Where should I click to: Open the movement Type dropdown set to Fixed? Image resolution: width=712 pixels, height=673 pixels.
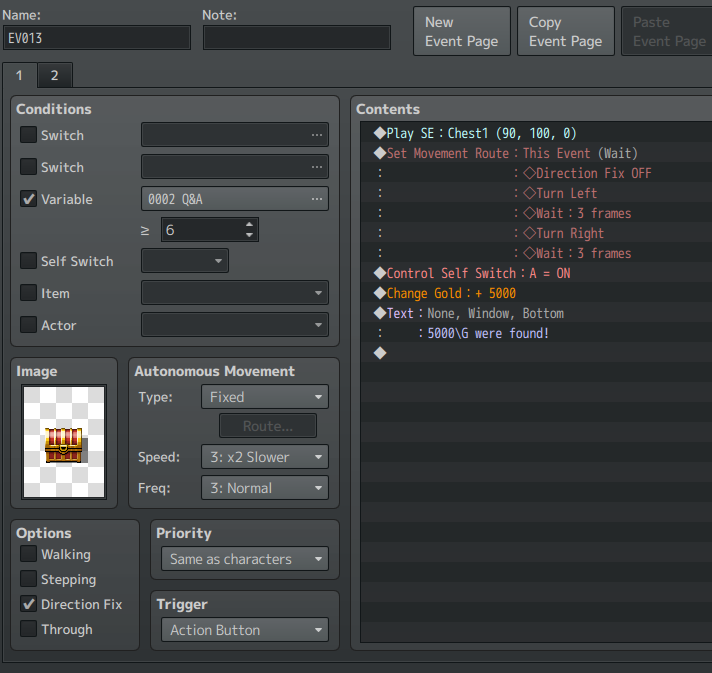click(265, 397)
